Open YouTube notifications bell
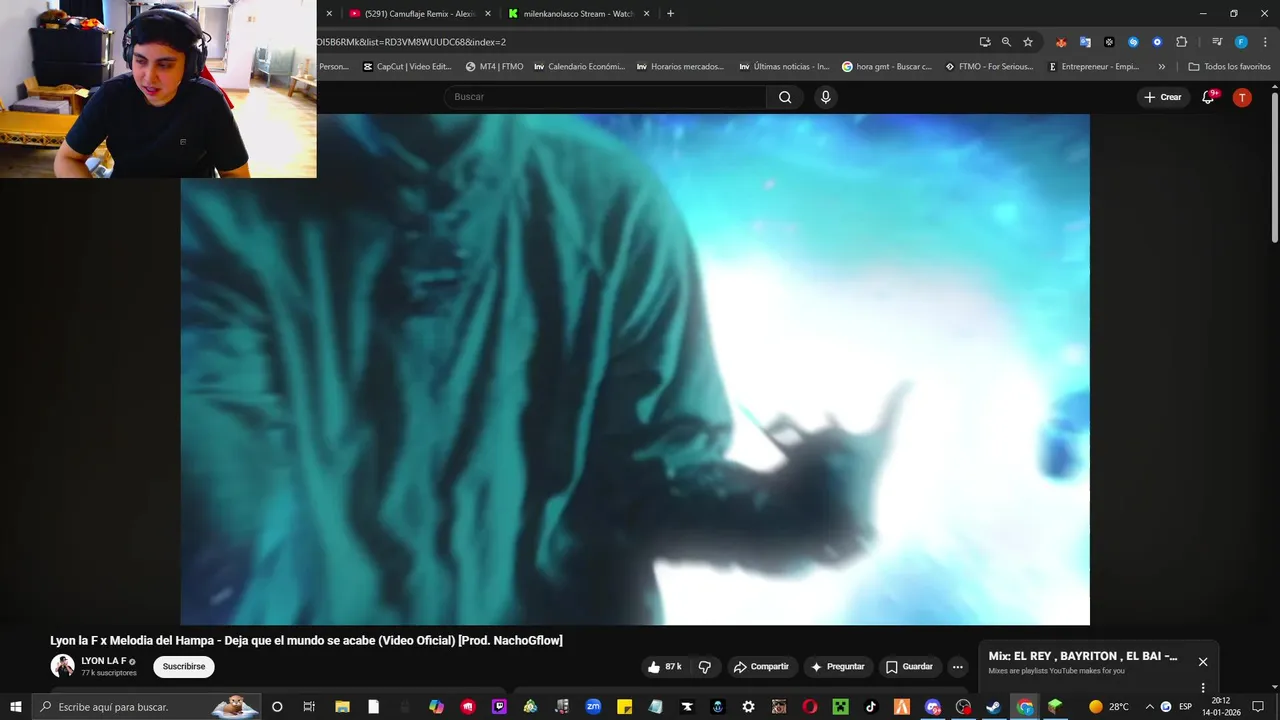This screenshot has height=720, width=1280. tap(1208, 97)
